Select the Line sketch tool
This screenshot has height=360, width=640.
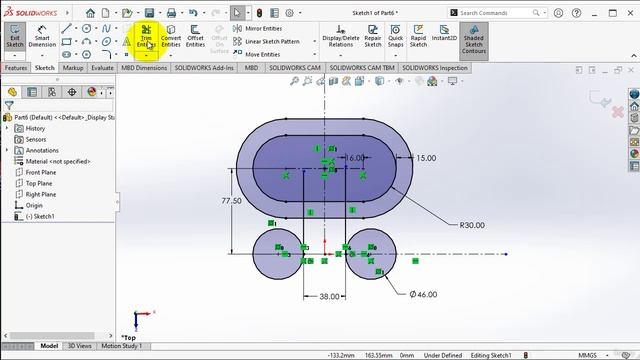(x=67, y=29)
